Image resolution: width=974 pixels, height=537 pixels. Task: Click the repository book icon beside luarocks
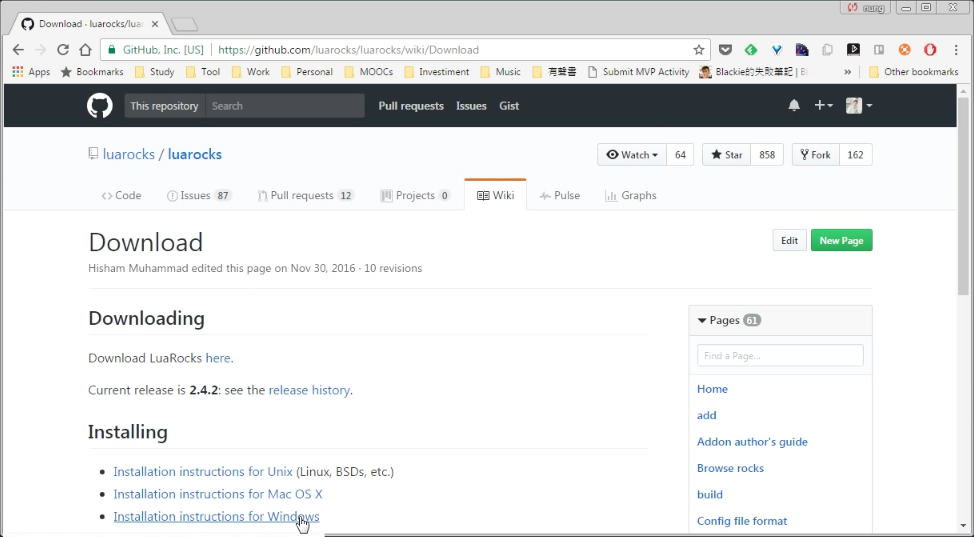pos(93,154)
